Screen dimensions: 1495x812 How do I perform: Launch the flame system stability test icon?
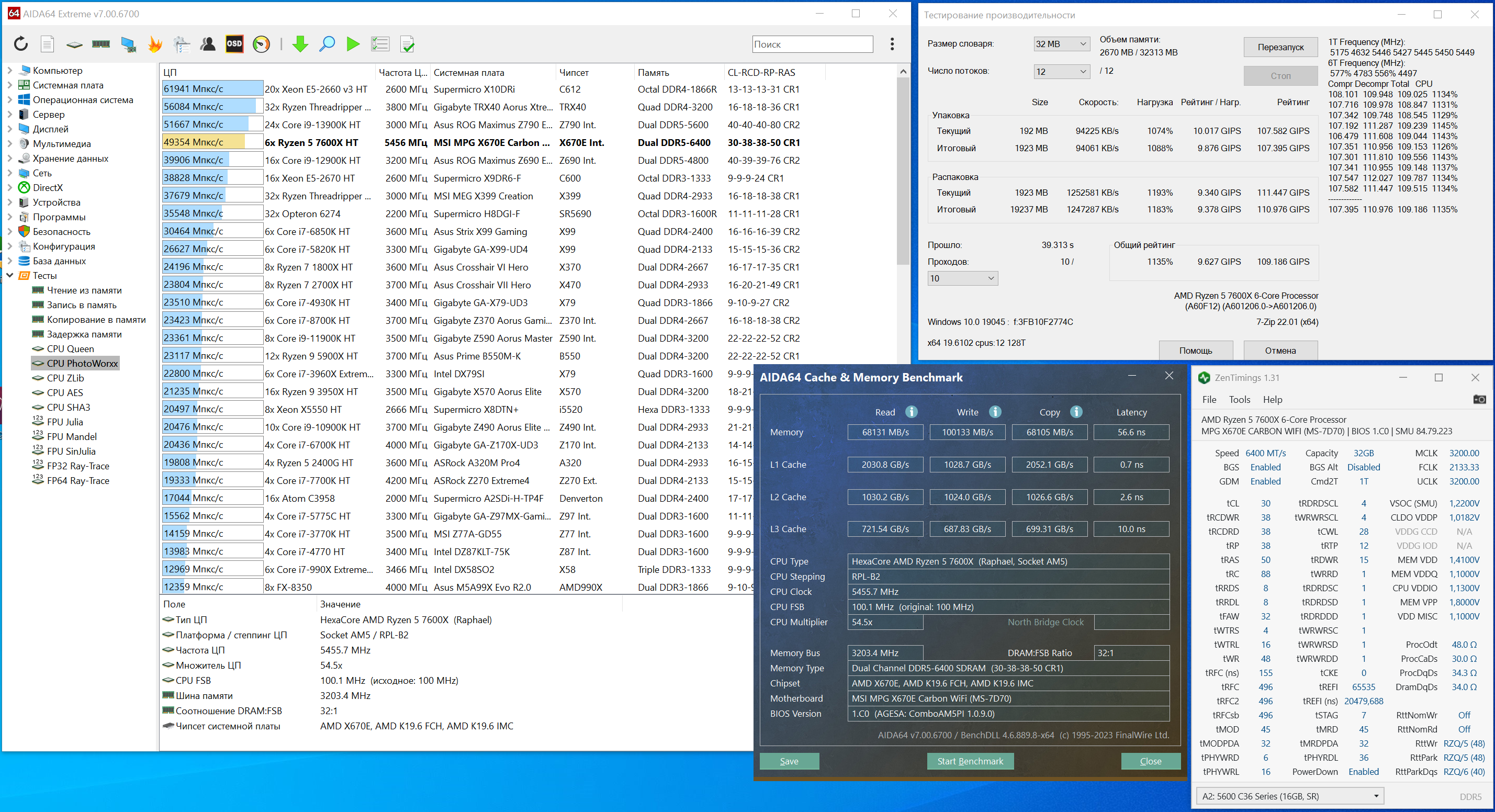[x=155, y=44]
